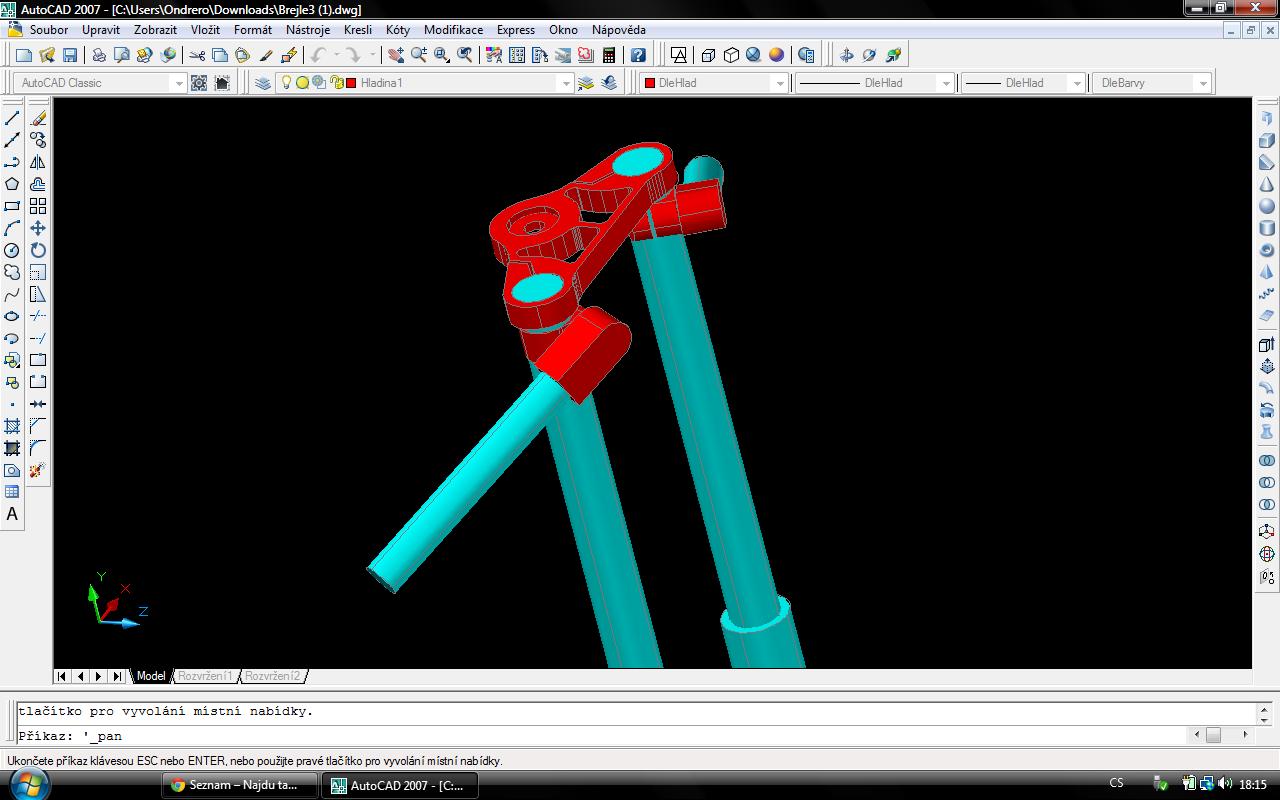This screenshot has width=1280, height=800.
Task: Select the Hatch tool
Action: pos(12,426)
